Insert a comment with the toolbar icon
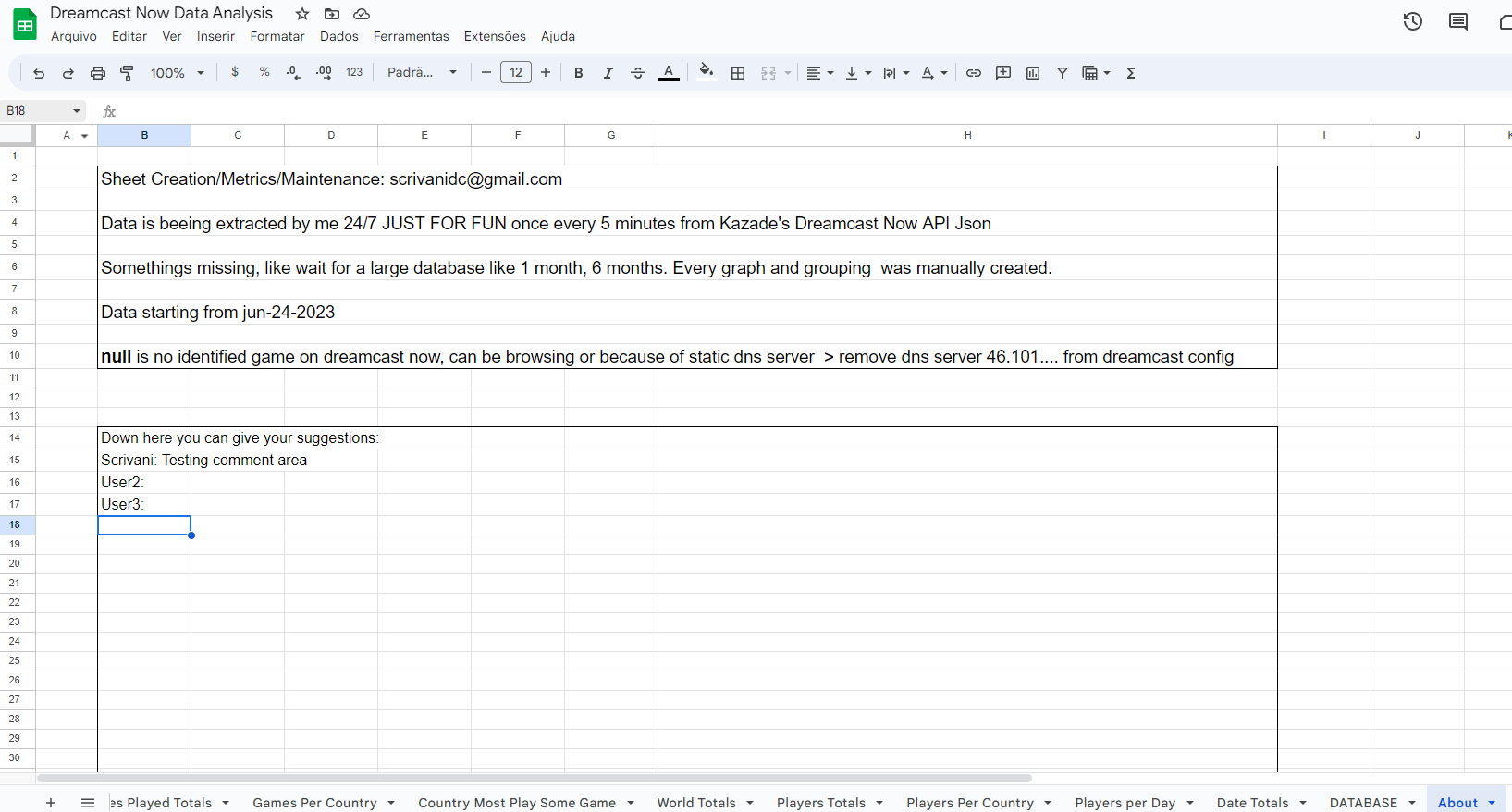This screenshot has height=812, width=1512. (x=1003, y=73)
